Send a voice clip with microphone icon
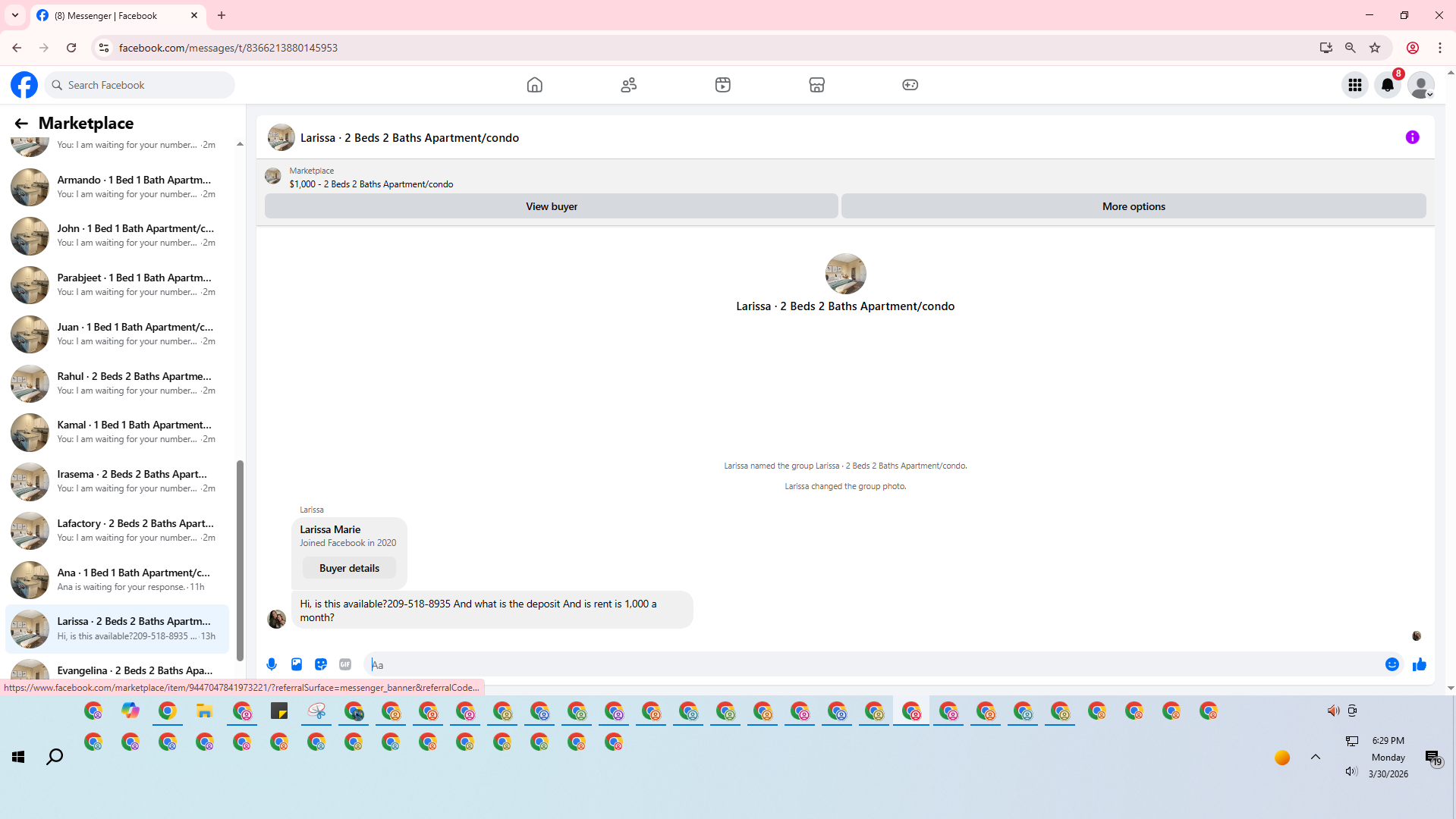The height and width of the screenshot is (819, 1456). tap(272, 664)
